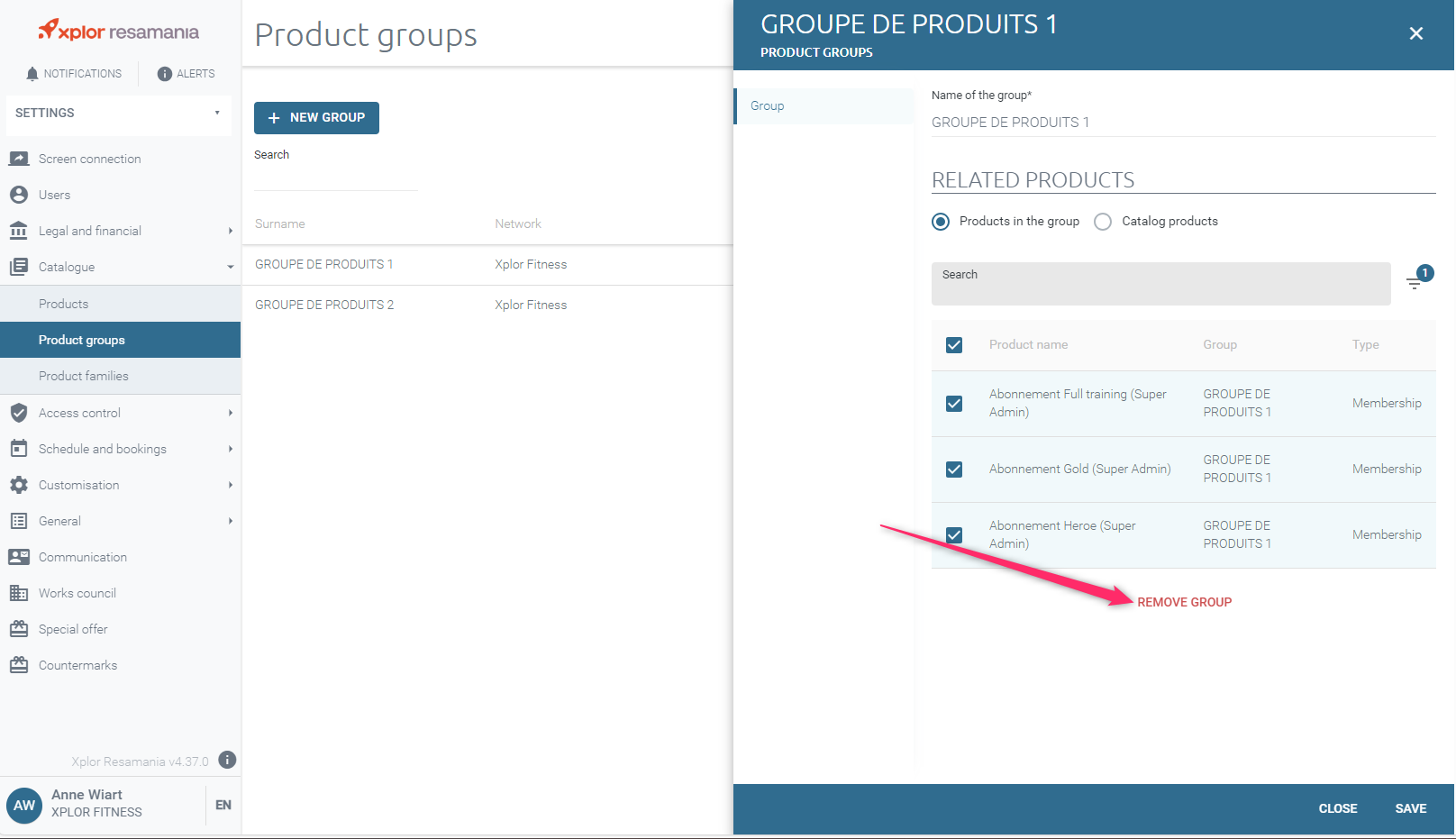Screen dimensions: 1456x839
Task: Select the Catalog products radio button
Action: (x=1103, y=222)
